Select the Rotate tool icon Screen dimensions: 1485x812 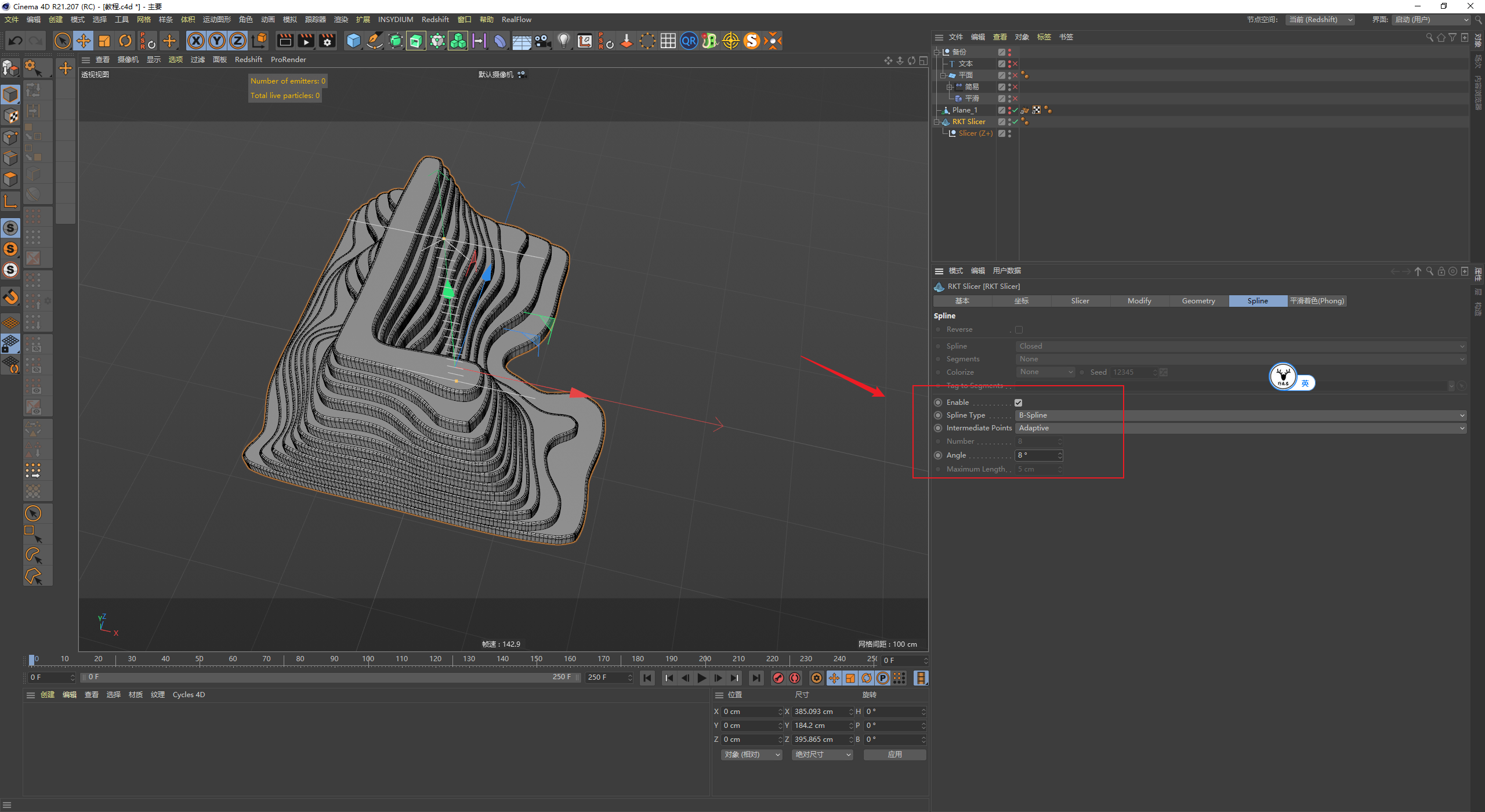click(x=125, y=41)
